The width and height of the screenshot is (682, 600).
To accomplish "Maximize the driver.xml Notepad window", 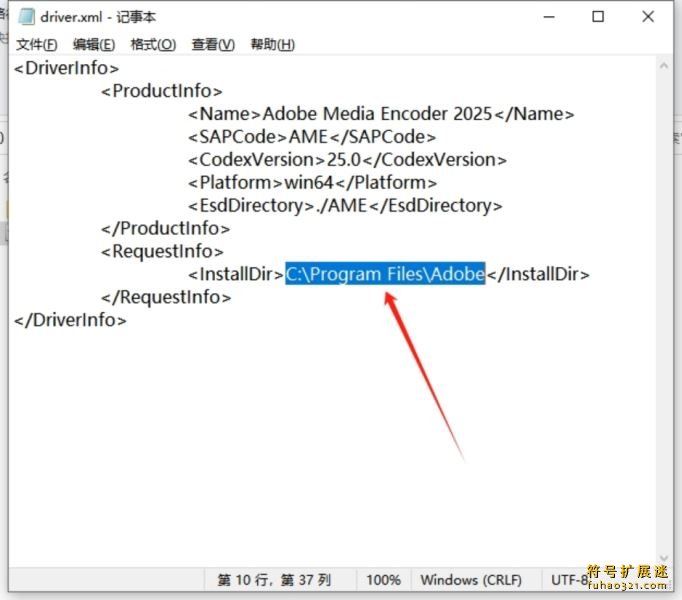I will click(x=598, y=17).
